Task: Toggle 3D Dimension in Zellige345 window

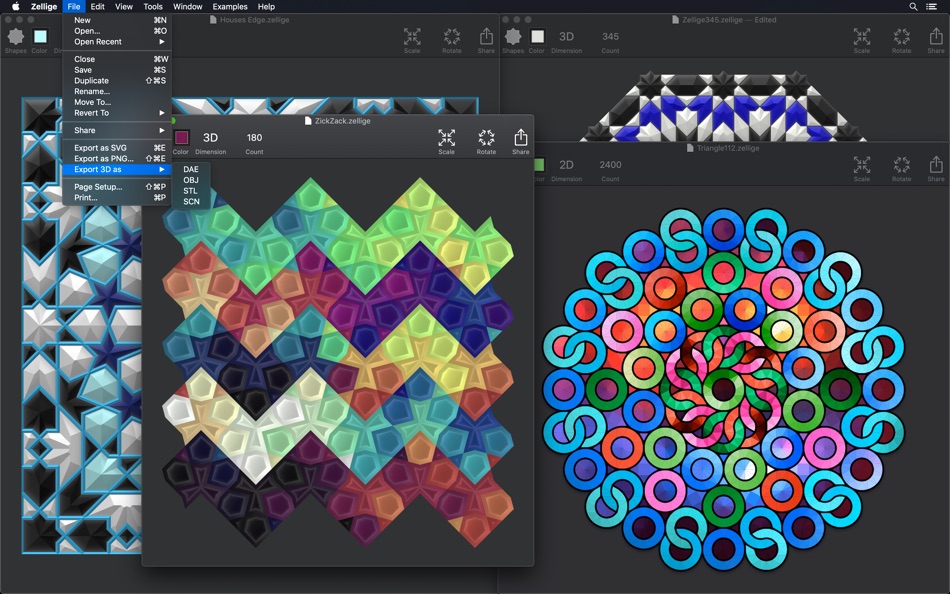Action: coord(566,37)
